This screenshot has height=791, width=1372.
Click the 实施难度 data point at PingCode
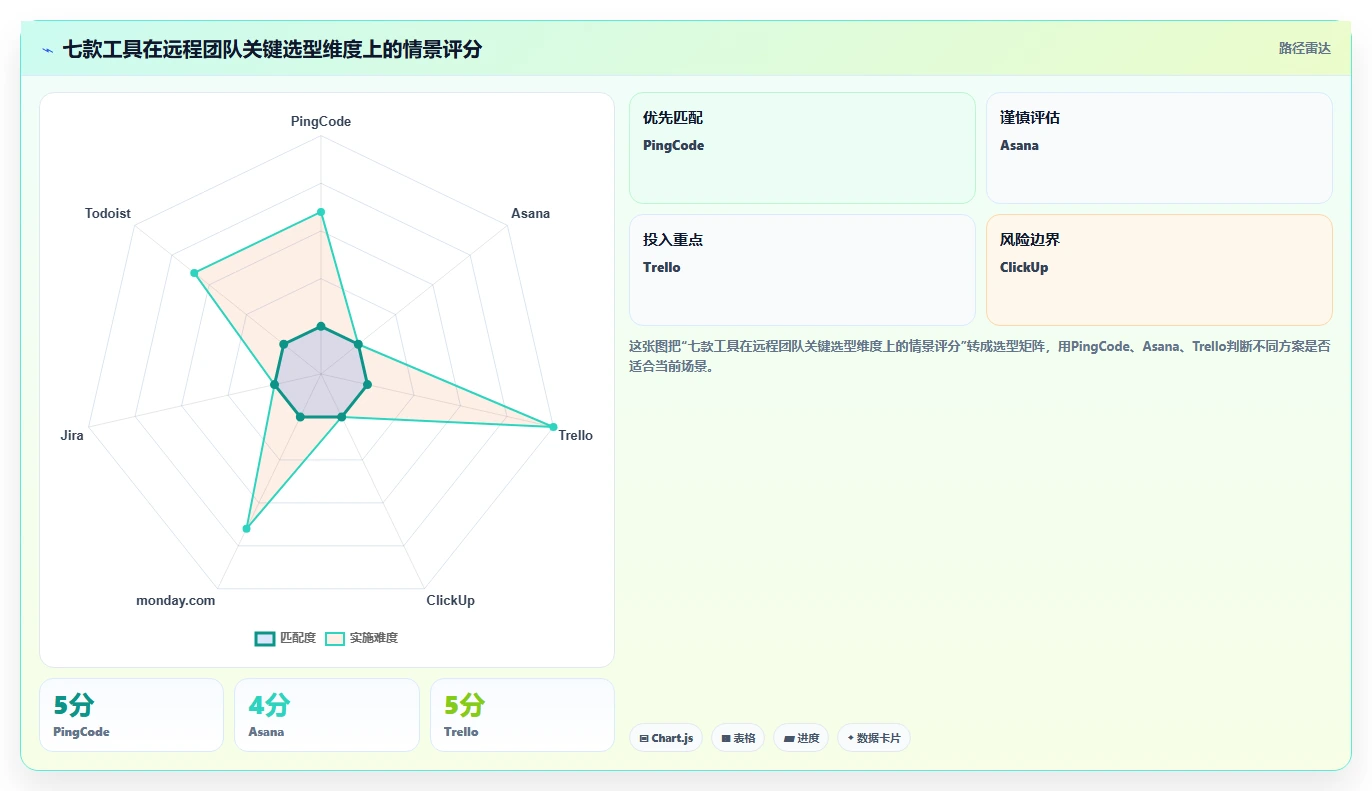(x=321, y=212)
